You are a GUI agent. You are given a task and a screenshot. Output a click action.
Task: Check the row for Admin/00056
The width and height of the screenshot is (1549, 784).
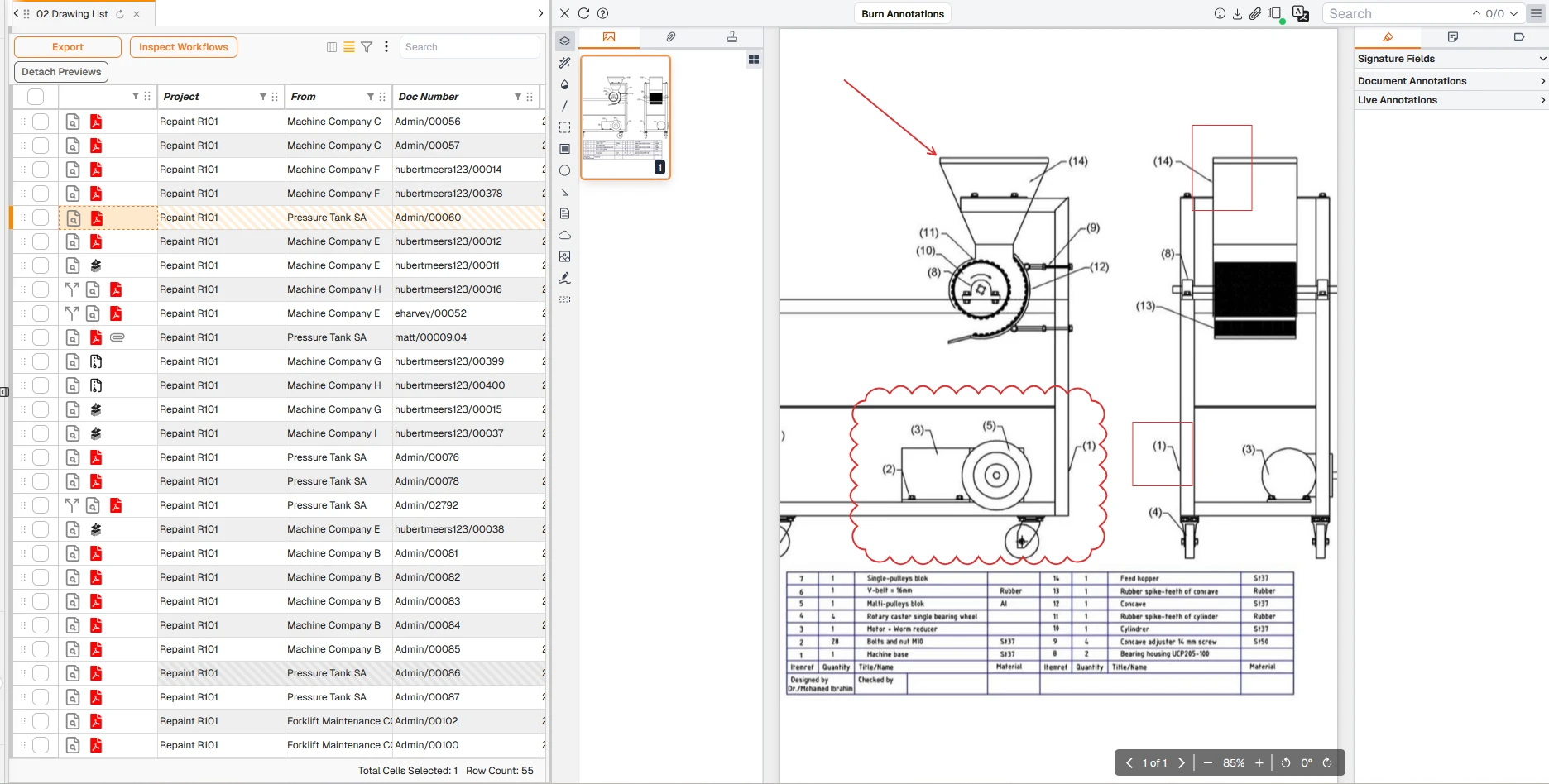(x=41, y=122)
